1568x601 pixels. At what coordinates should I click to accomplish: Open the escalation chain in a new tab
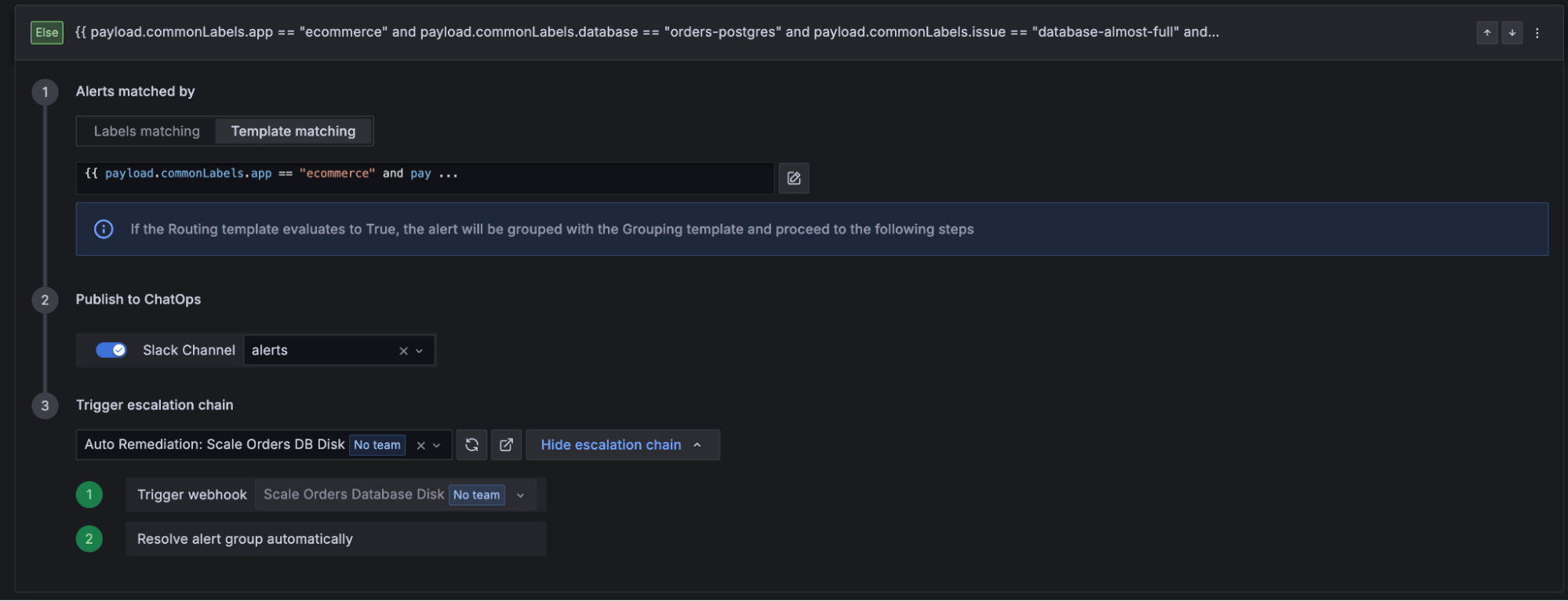pos(506,445)
